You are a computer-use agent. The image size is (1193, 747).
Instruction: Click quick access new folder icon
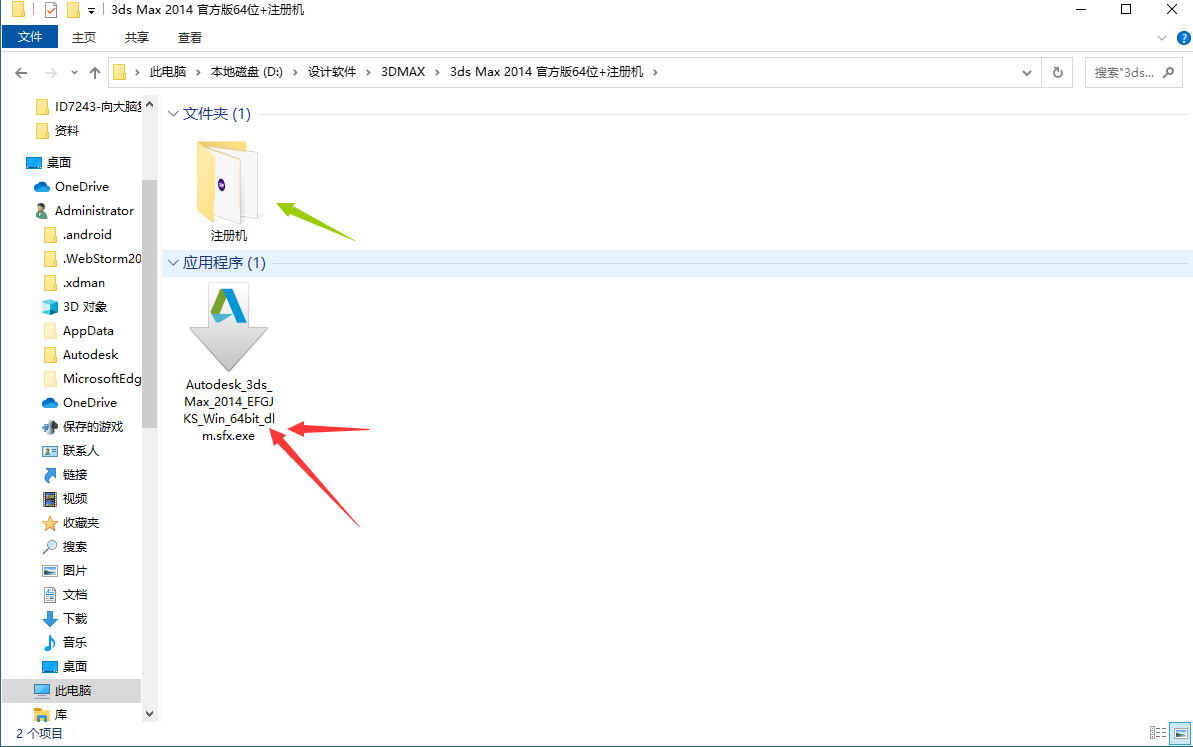73,10
